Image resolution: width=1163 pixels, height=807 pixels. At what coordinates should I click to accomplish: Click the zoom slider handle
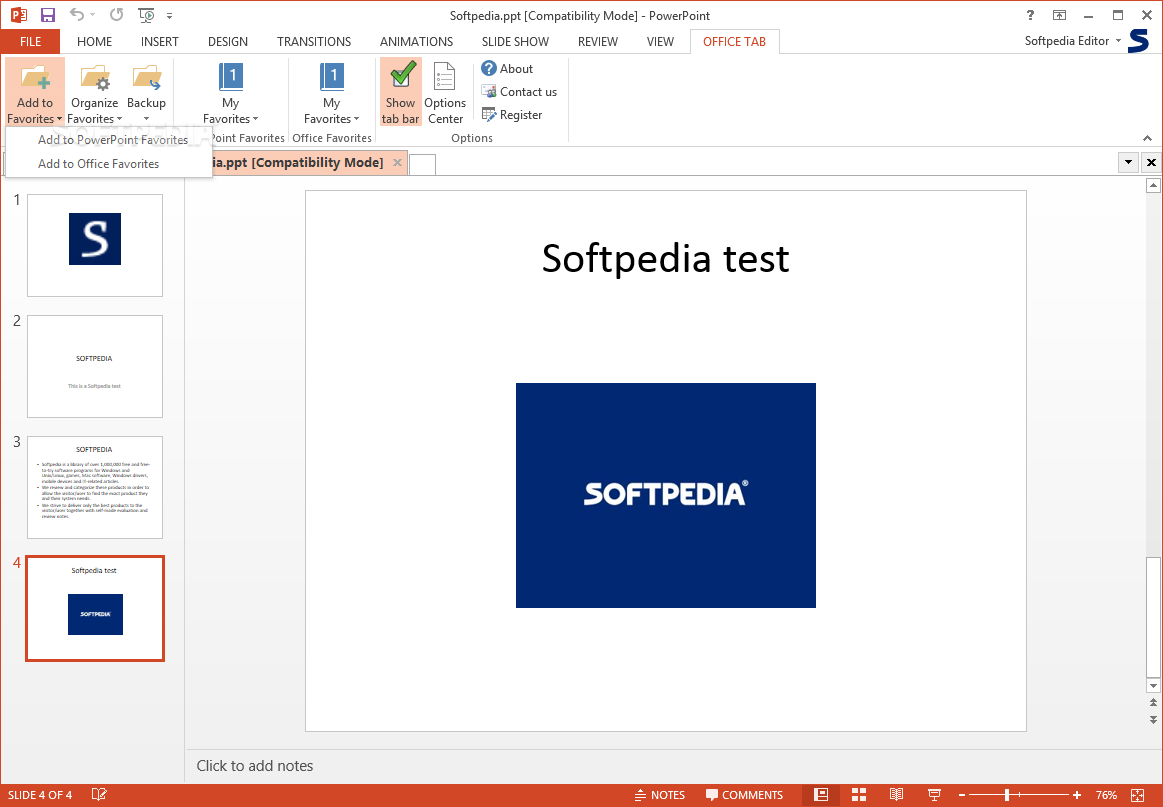coord(1006,795)
